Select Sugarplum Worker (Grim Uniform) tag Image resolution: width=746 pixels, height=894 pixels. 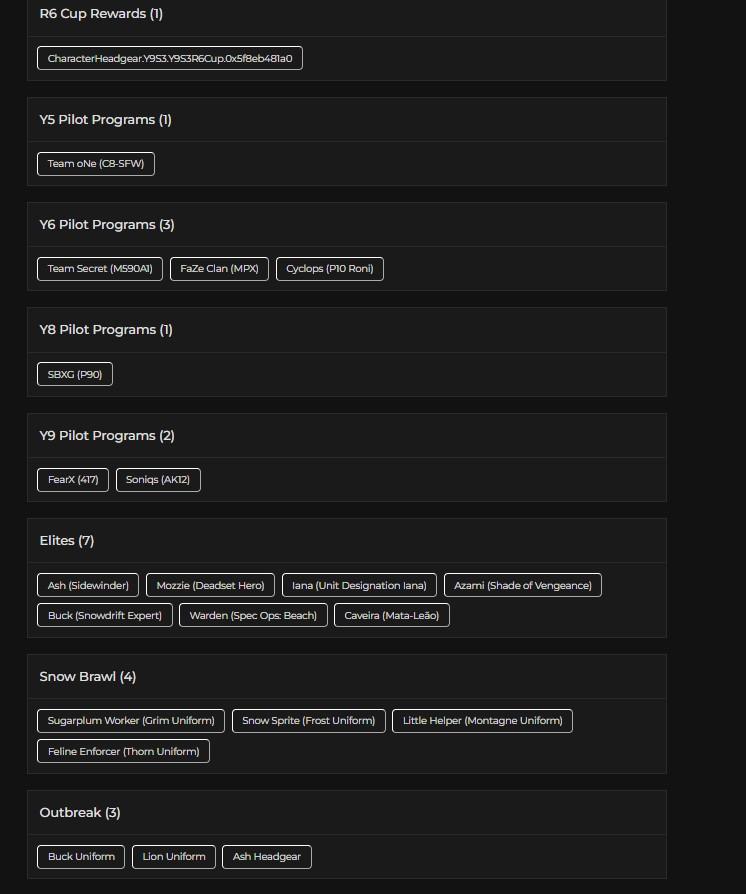tap(131, 721)
